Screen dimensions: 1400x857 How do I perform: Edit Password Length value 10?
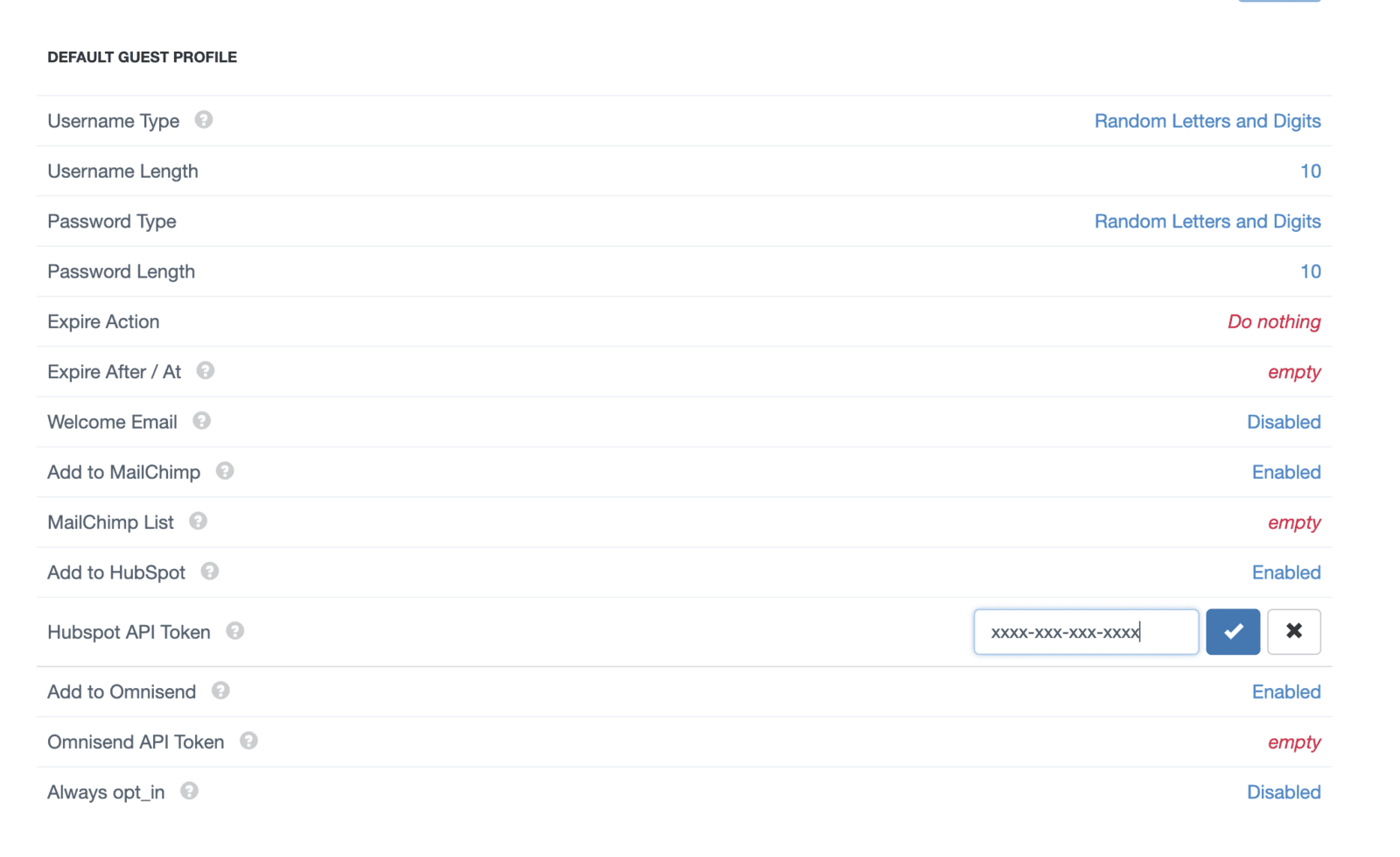(x=1311, y=271)
